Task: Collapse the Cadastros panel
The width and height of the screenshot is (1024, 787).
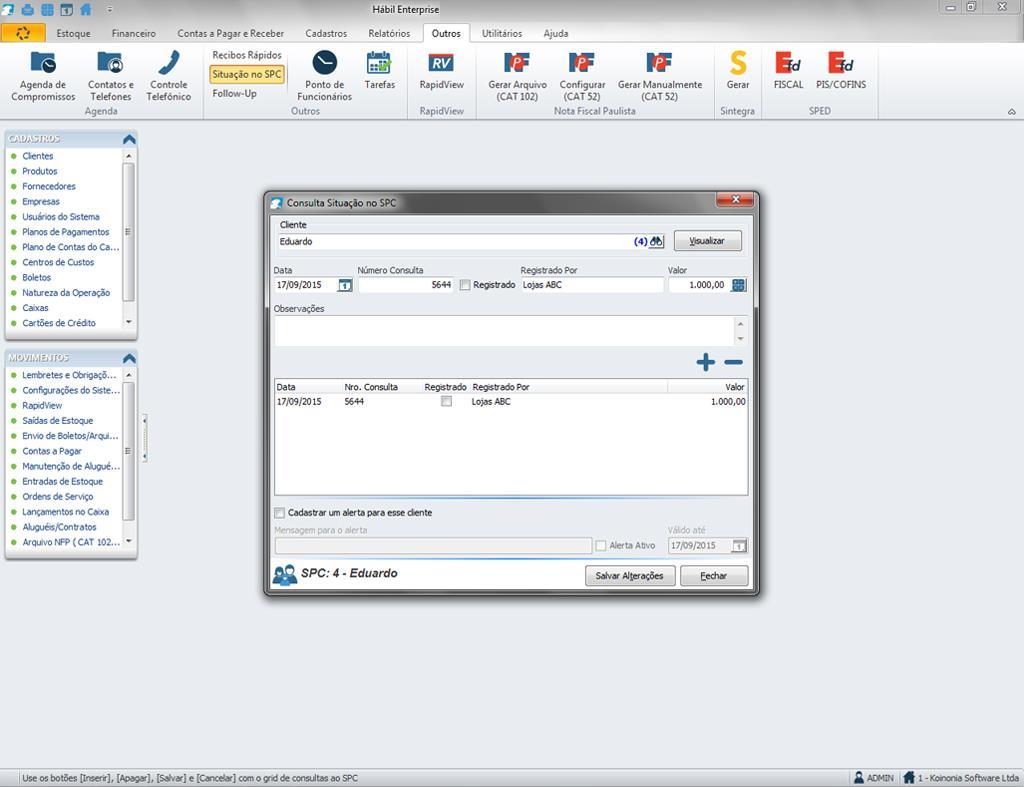Action: click(x=129, y=139)
